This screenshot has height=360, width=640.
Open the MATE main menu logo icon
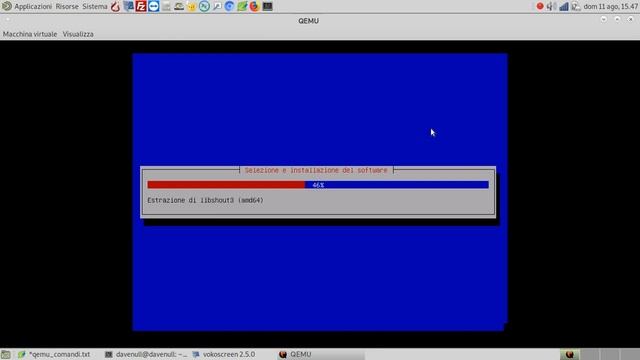7,6
